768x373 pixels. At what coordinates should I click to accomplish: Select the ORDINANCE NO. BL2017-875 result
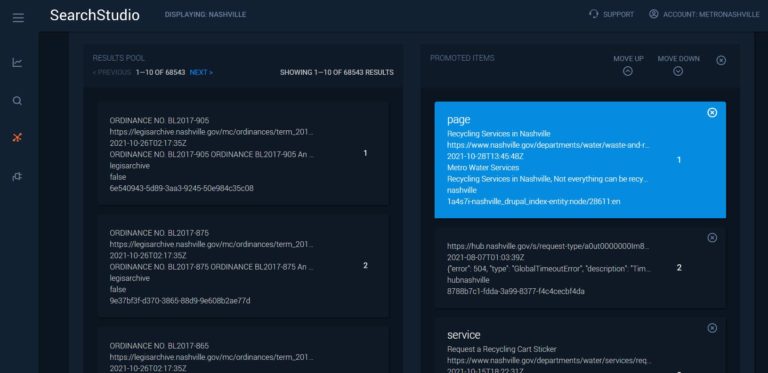243,266
